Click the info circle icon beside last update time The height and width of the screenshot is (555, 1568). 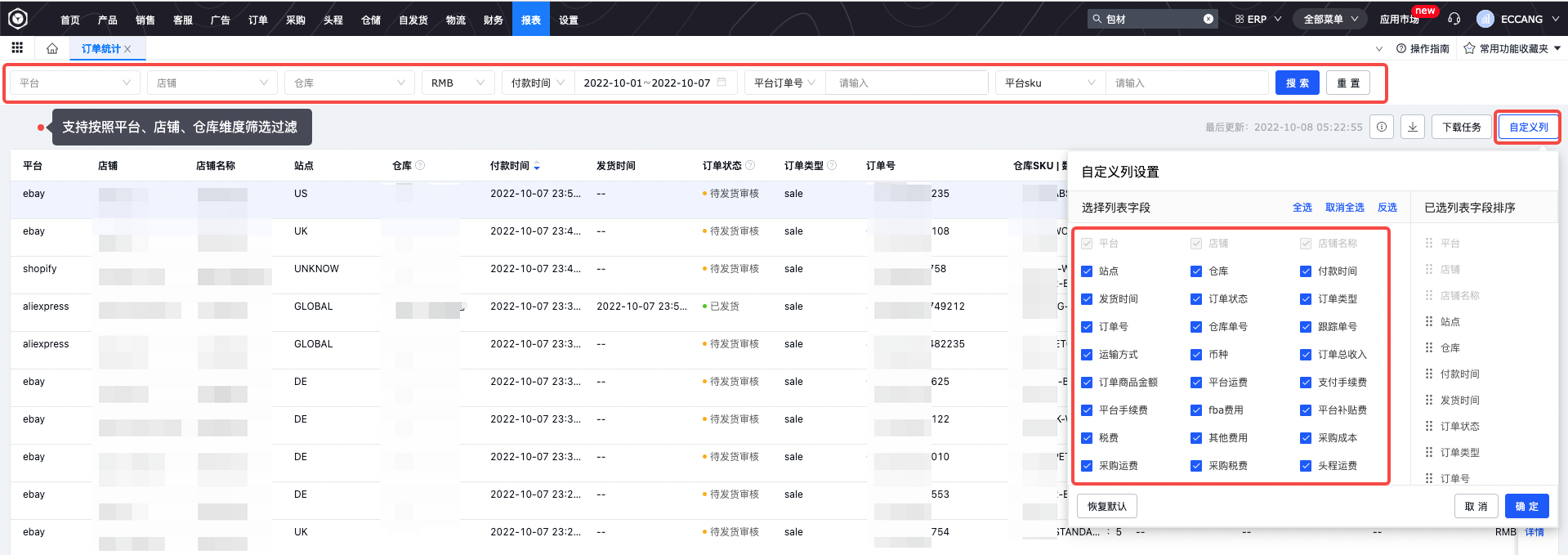pos(1382,127)
